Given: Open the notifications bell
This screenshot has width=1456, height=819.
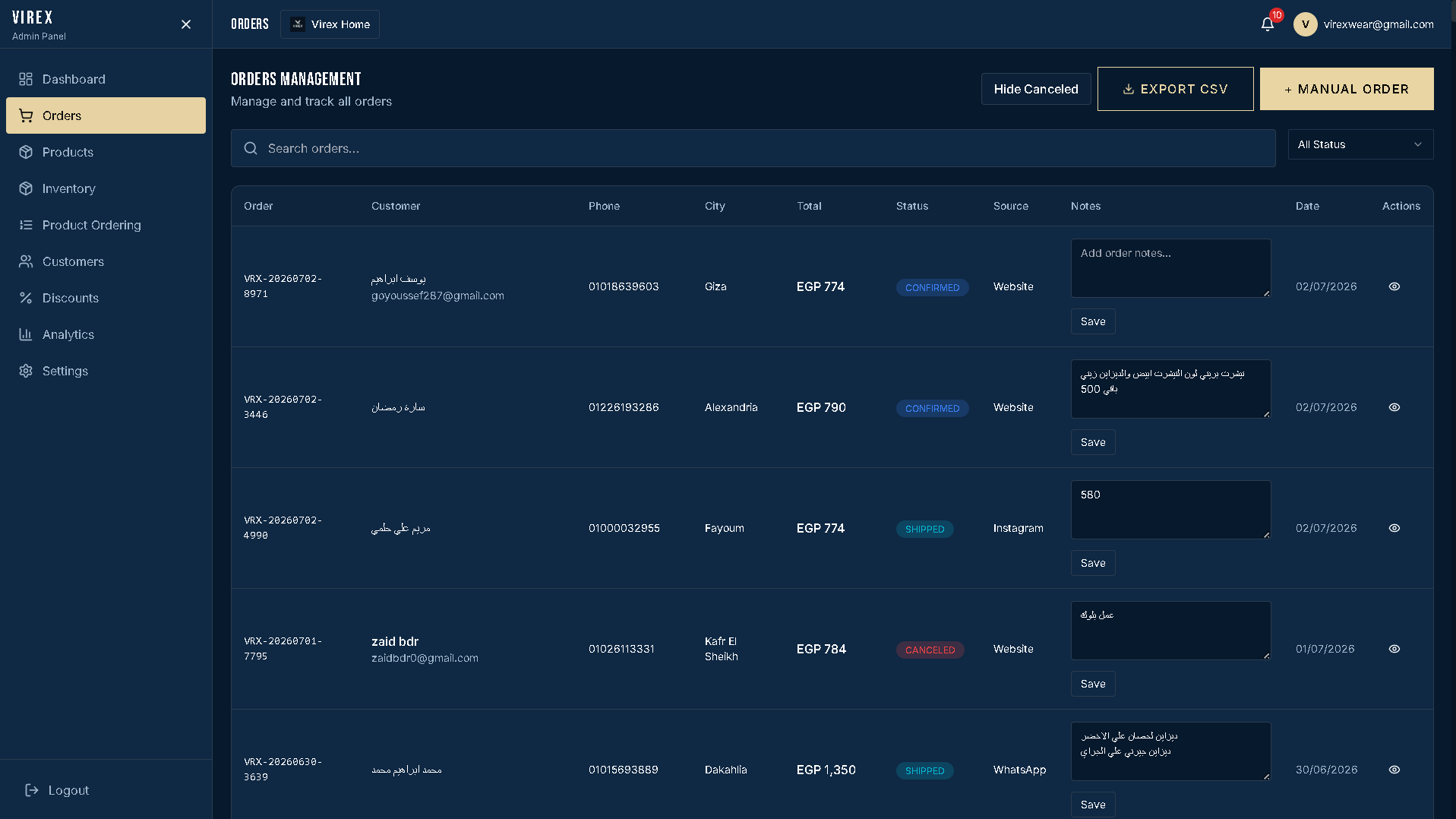Looking at the screenshot, I should tap(1268, 24).
